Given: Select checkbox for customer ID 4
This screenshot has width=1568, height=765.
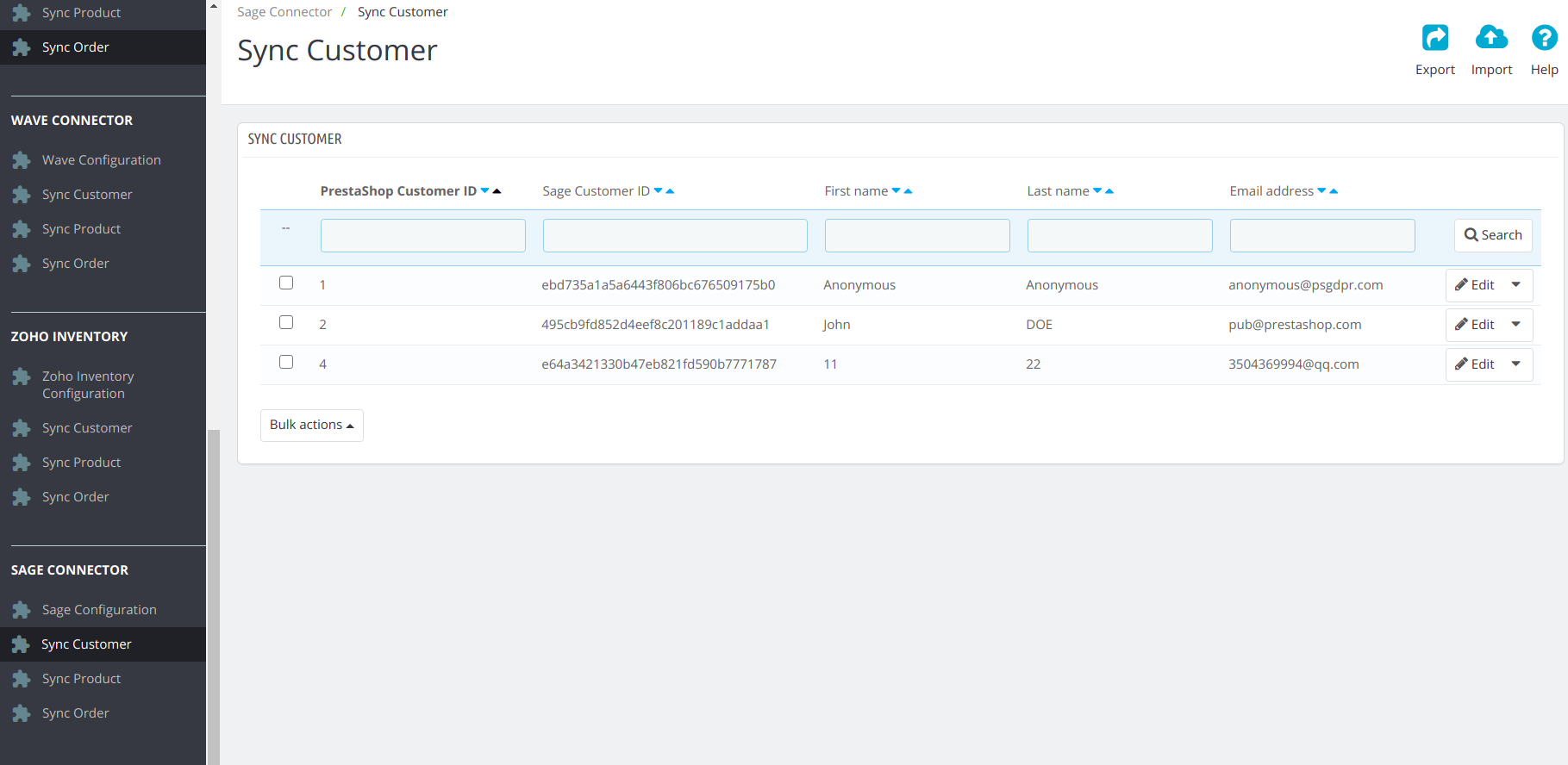Looking at the screenshot, I should (x=286, y=362).
